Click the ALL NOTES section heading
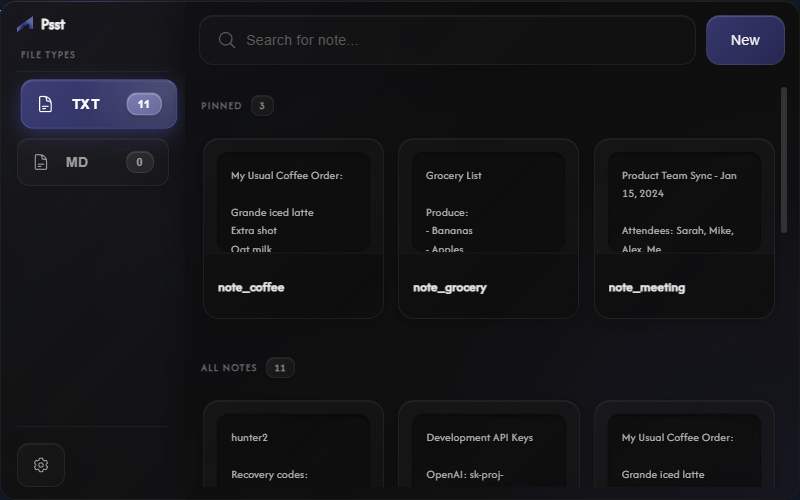 229,368
